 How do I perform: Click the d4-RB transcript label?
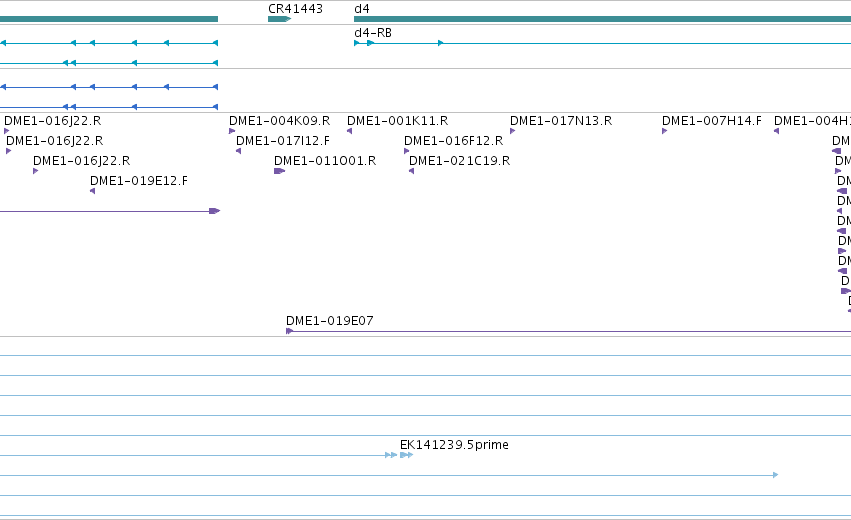(x=373, y=33)
